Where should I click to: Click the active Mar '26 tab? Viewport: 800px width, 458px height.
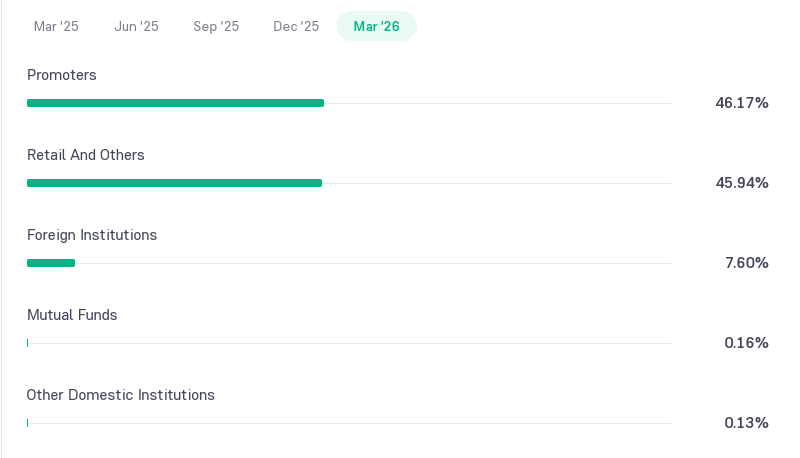pos(377,26)
